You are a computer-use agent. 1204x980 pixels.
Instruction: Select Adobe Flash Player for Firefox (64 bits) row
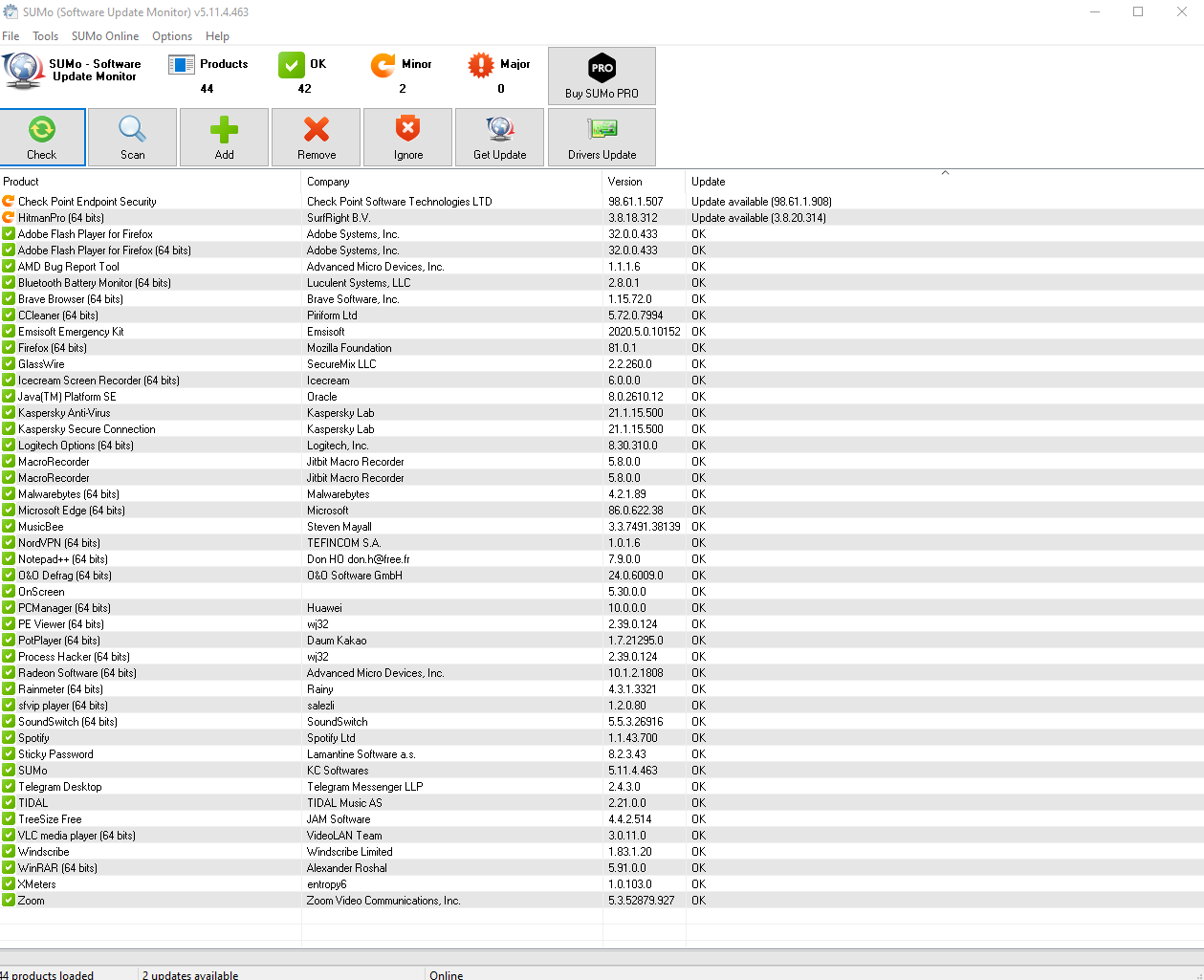(602, 250)
